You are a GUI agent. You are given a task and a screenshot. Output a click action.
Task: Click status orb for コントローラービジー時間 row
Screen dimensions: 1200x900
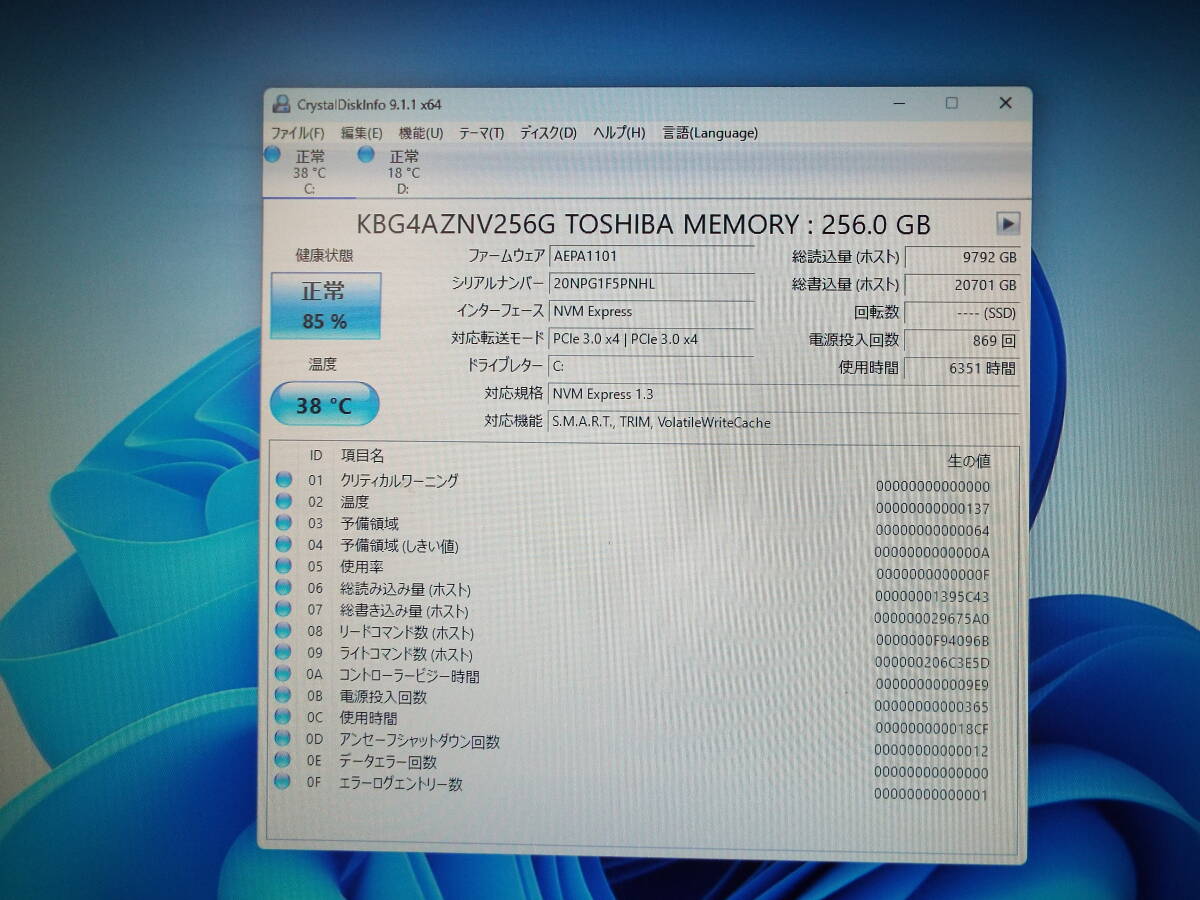pyautogui.click(x=283, y=675)
